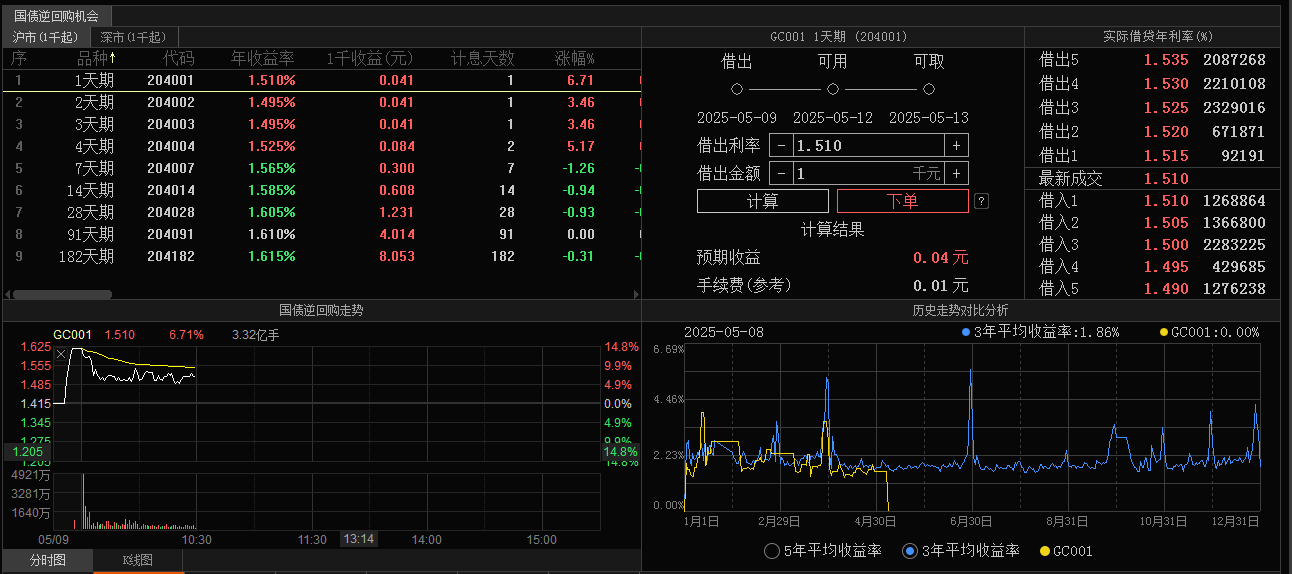The width and height of the screenshot is (1292, 574).
Task: Click the GC001 label above the intraday chart
Action: click(x=72, y=335)
